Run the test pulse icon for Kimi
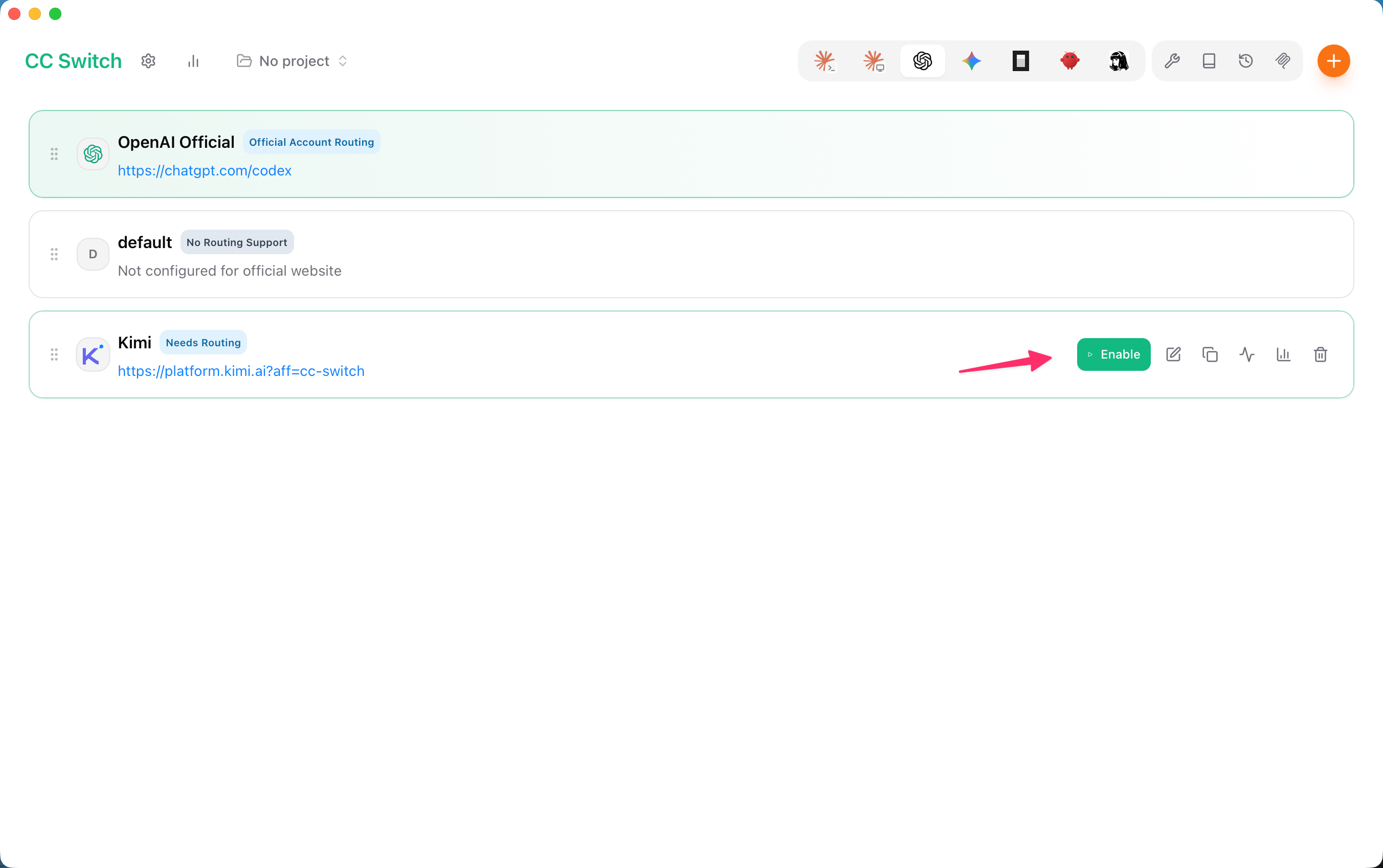Image resolution: width=1383 pixels, height=868 pixels. [1246, 355]
